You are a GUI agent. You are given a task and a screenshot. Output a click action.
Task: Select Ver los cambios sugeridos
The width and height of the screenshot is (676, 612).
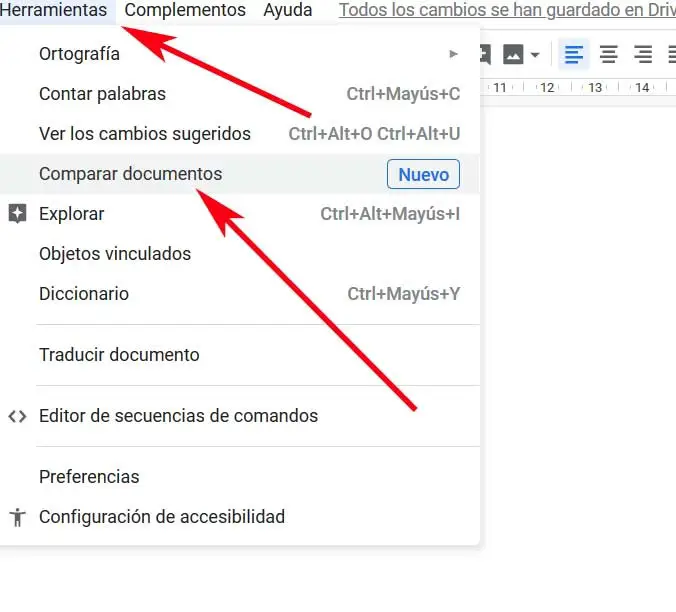tap(240, 134)
